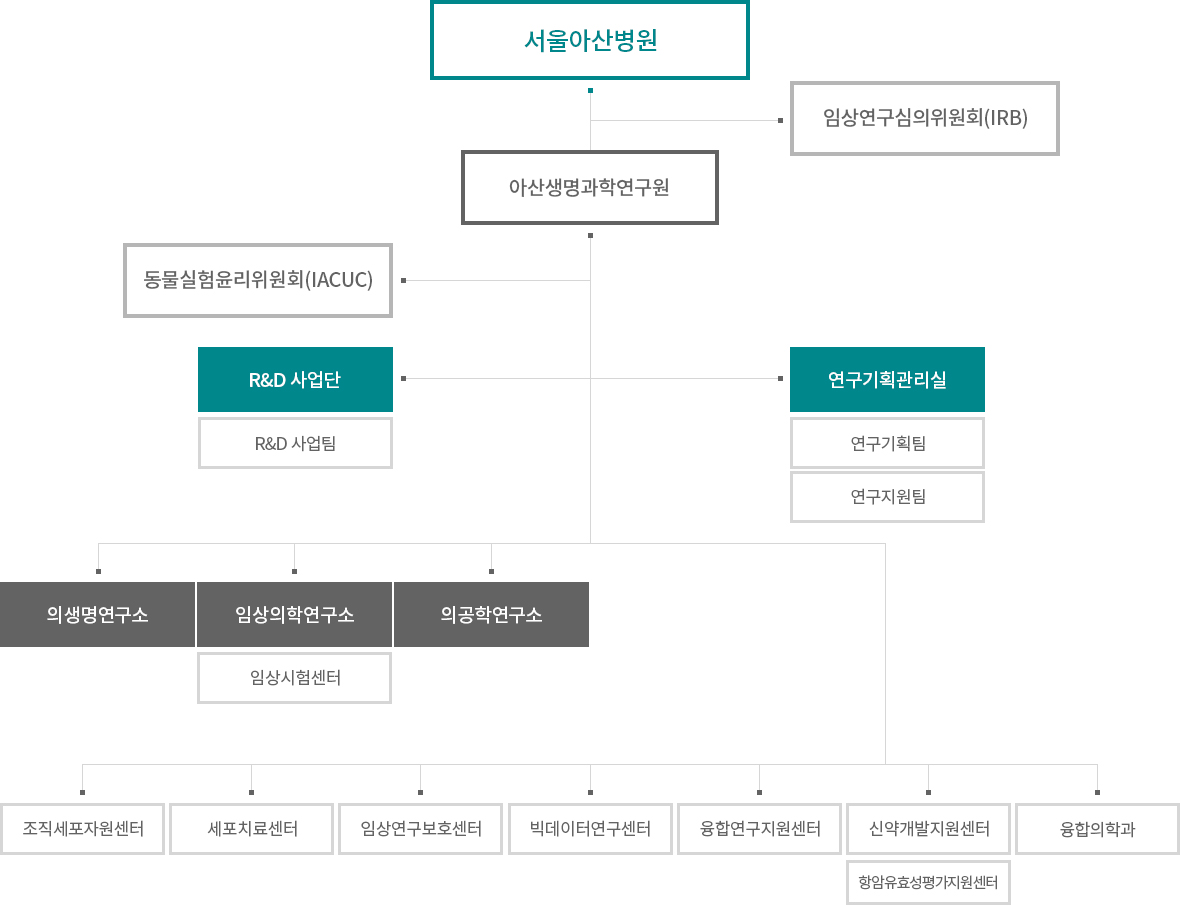Open the 의공학연구소 box
Viewport: 1180px width, 905px height.
point(491,615)
